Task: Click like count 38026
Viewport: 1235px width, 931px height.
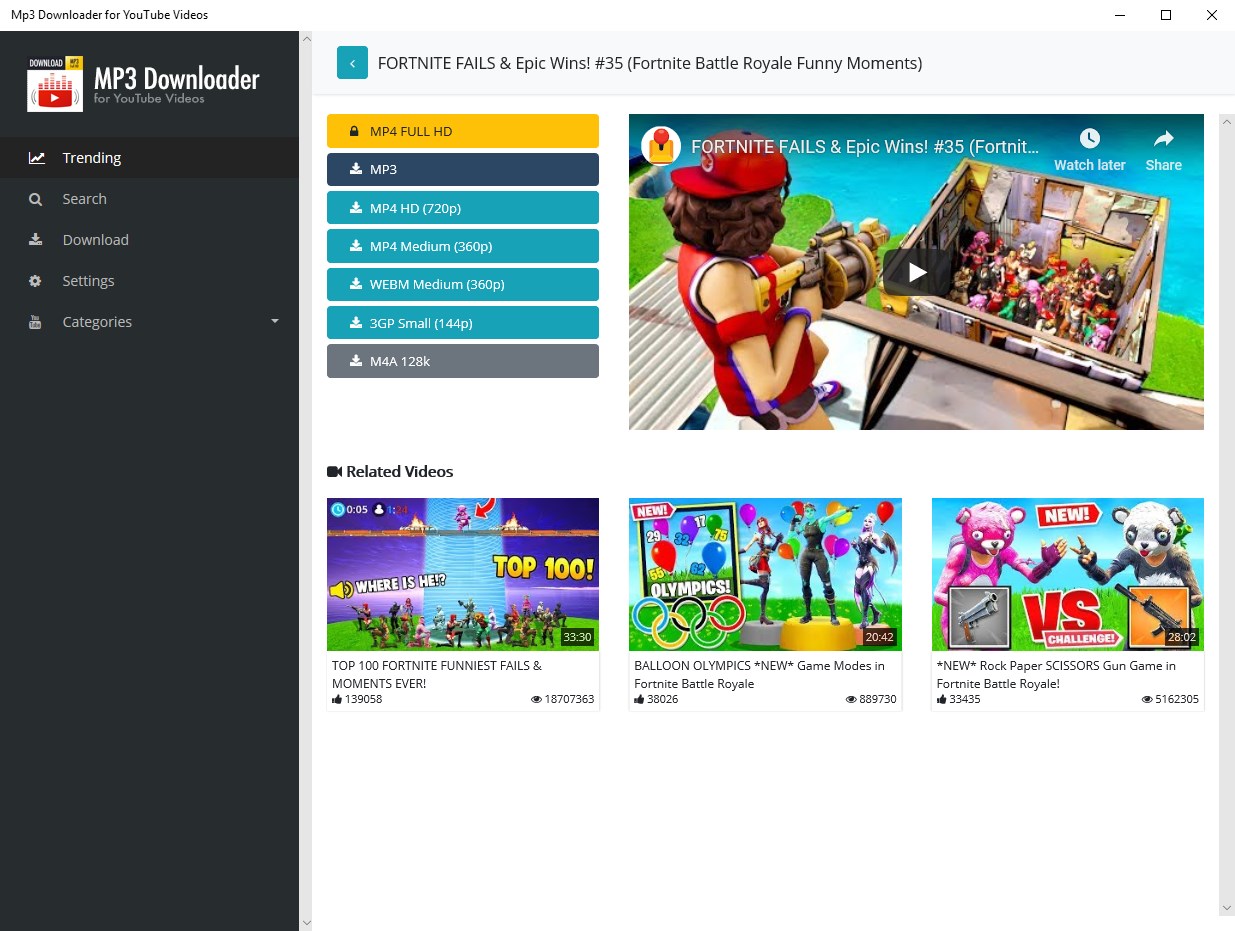Action: 656,699
